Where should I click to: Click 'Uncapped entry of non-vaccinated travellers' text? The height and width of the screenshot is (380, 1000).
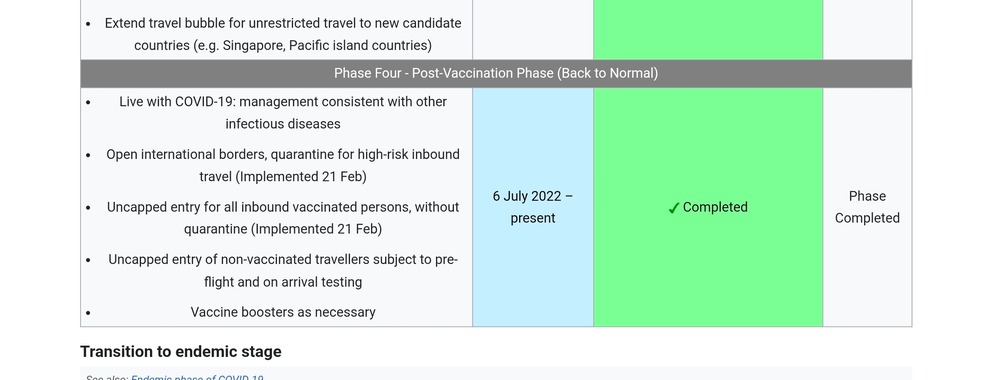click(283, 270)
